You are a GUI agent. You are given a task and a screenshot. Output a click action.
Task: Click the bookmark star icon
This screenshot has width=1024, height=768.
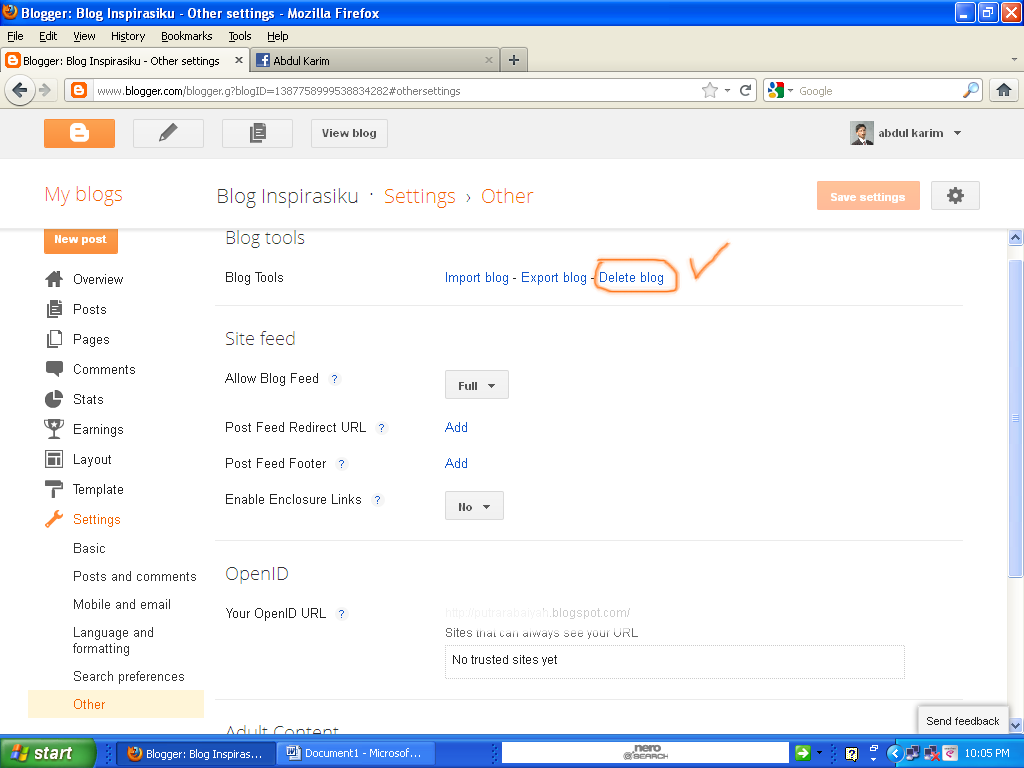click(710, 90)
